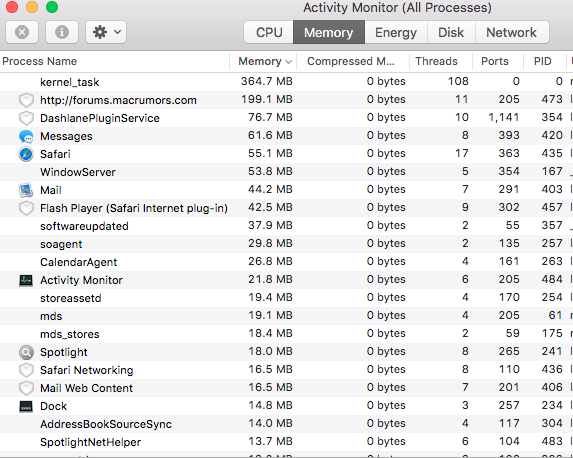Select the Memory tab
This screenshot has width=573, height=458.
pyautogui.click(x=329, y=32)
